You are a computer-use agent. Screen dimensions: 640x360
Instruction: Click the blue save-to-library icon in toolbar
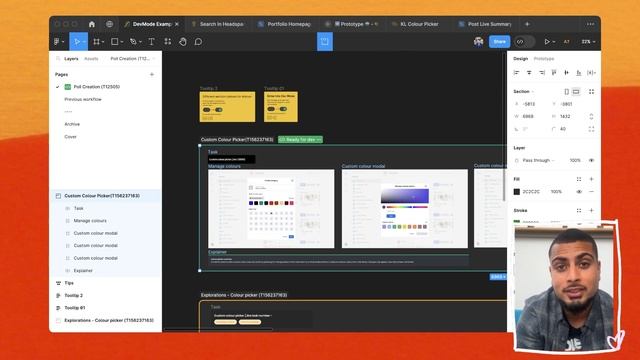coord(325,42)
